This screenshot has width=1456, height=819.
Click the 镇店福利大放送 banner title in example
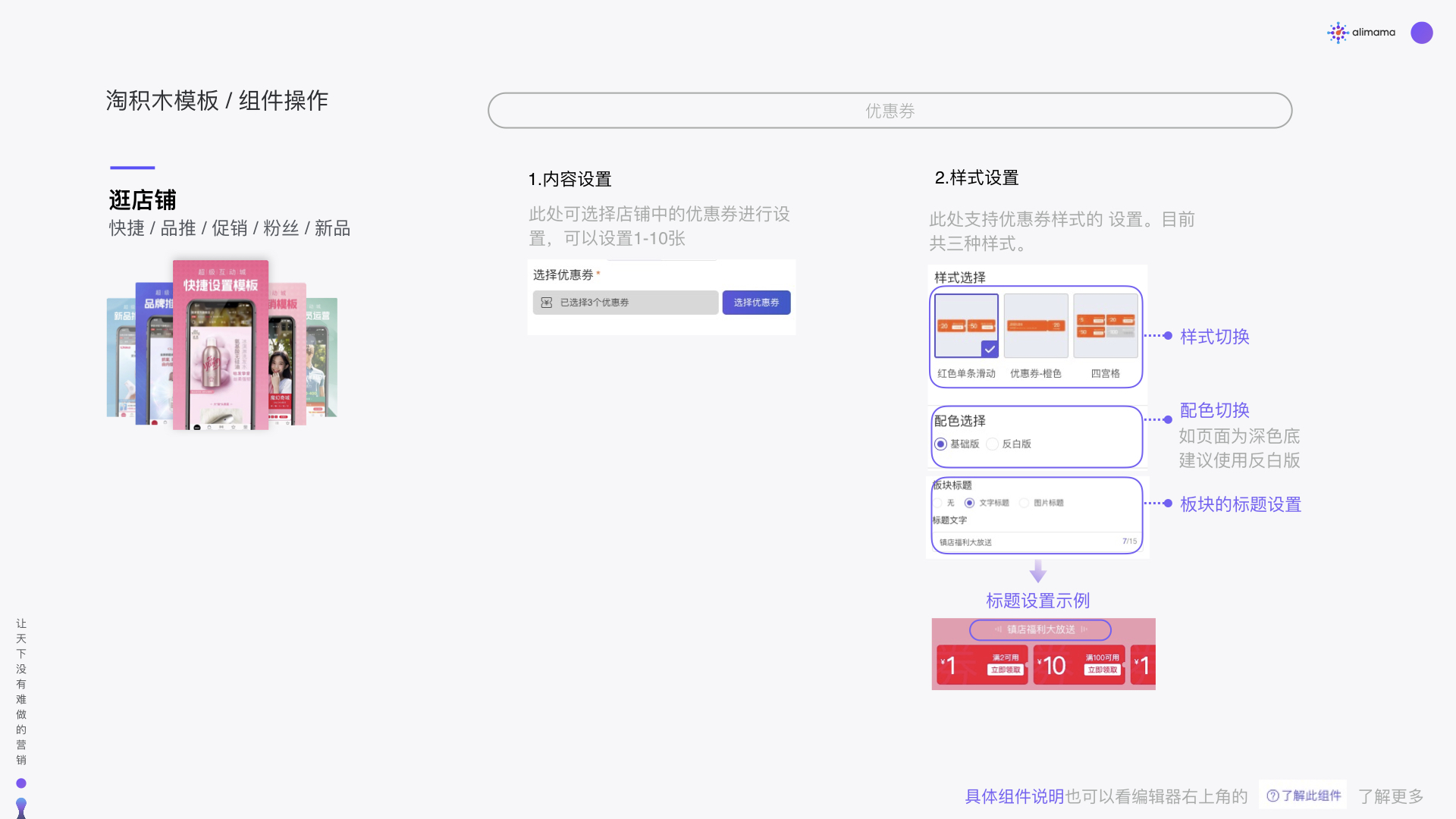(x=1040, y=629)
